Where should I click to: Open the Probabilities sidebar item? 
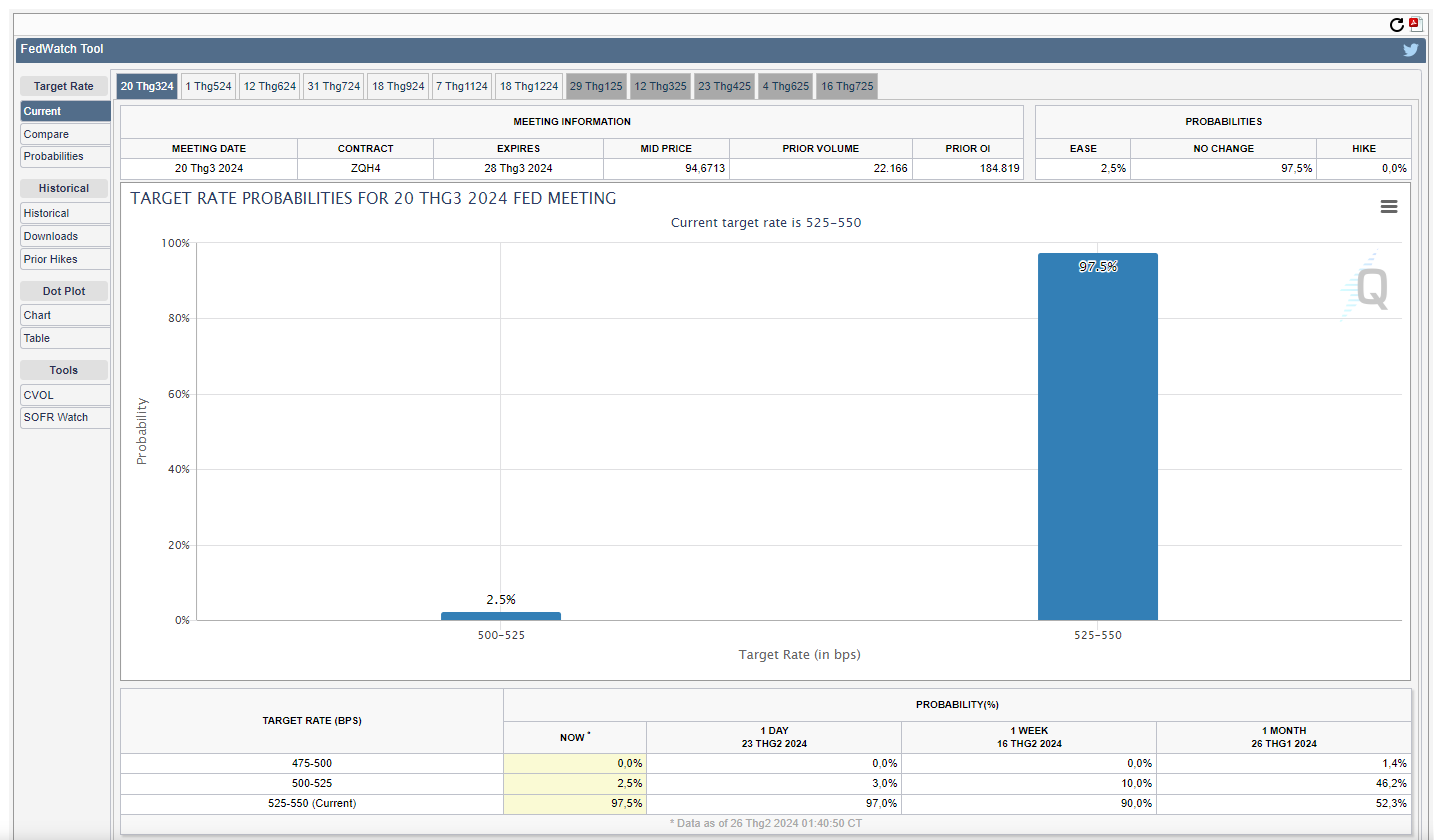pos(65,156)
